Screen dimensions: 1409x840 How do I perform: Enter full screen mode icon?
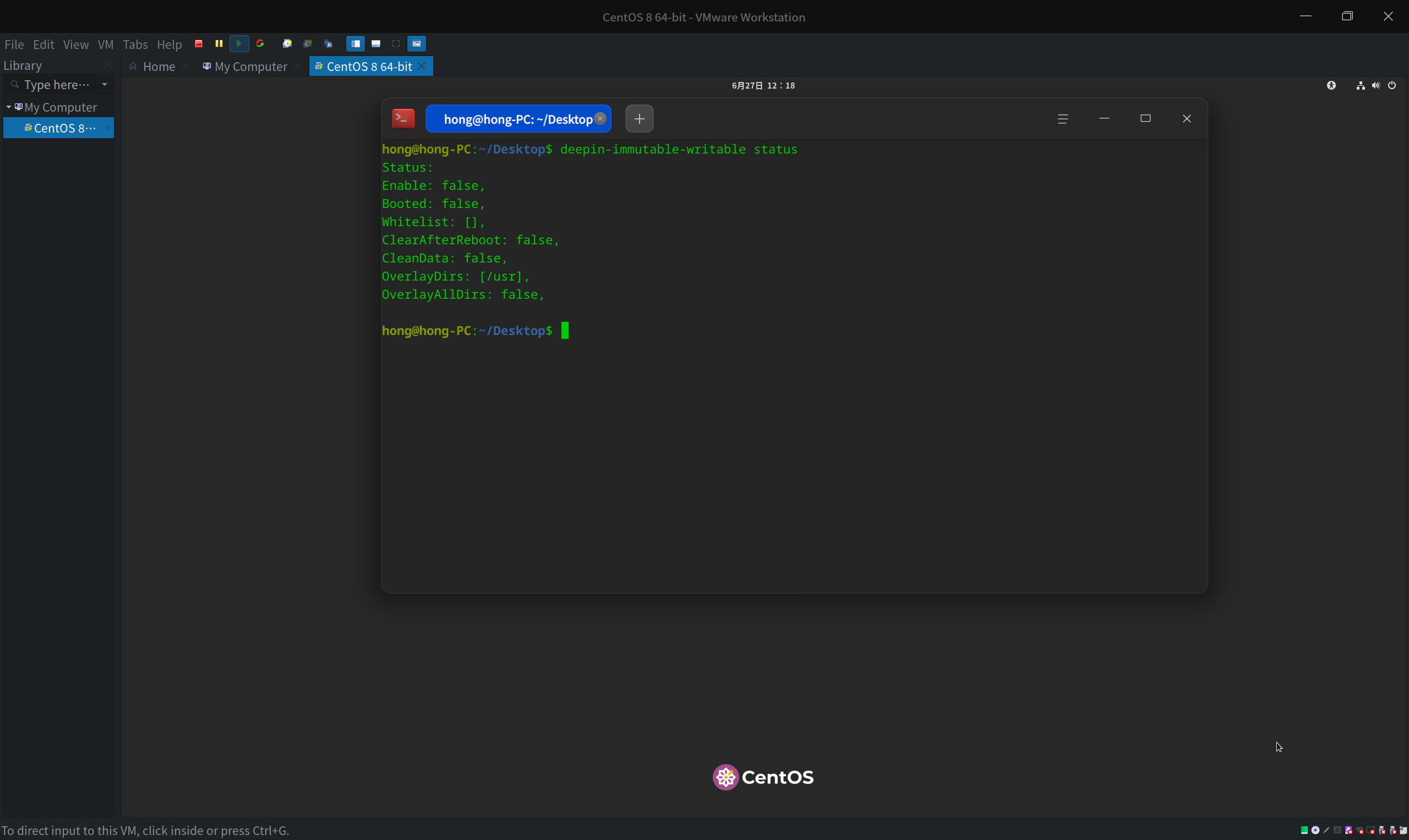click(396, 43)
